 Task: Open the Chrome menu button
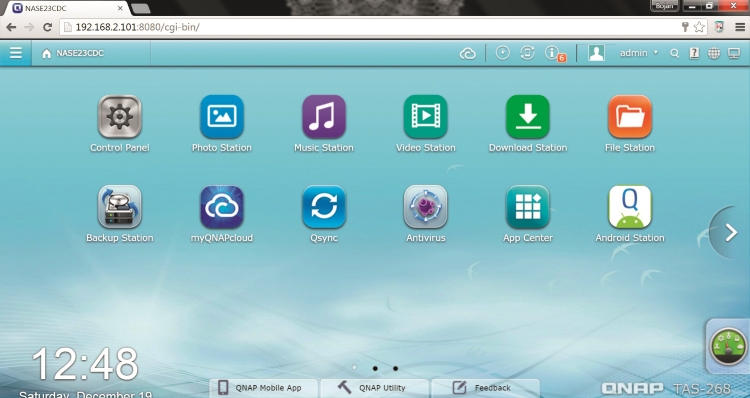click(740, 27)
